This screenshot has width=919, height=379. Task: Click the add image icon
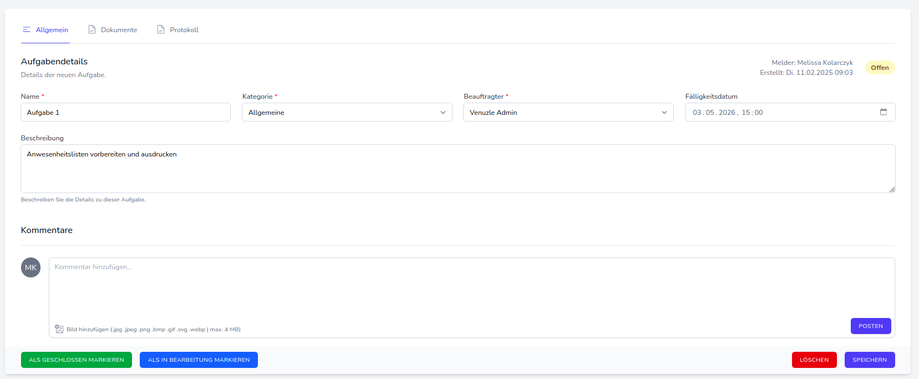(59, 329)
